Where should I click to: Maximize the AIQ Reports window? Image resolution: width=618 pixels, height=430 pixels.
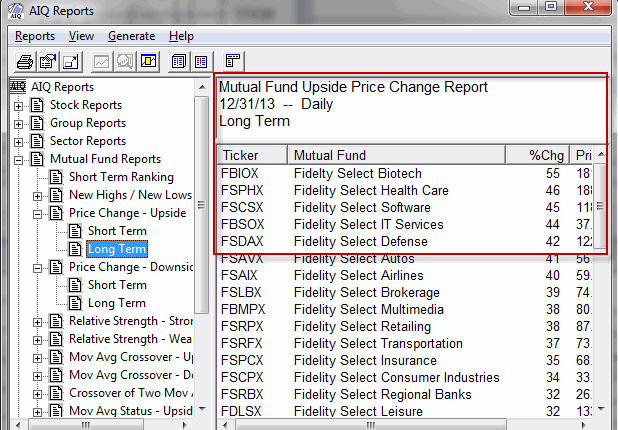(x=551, y=7)
